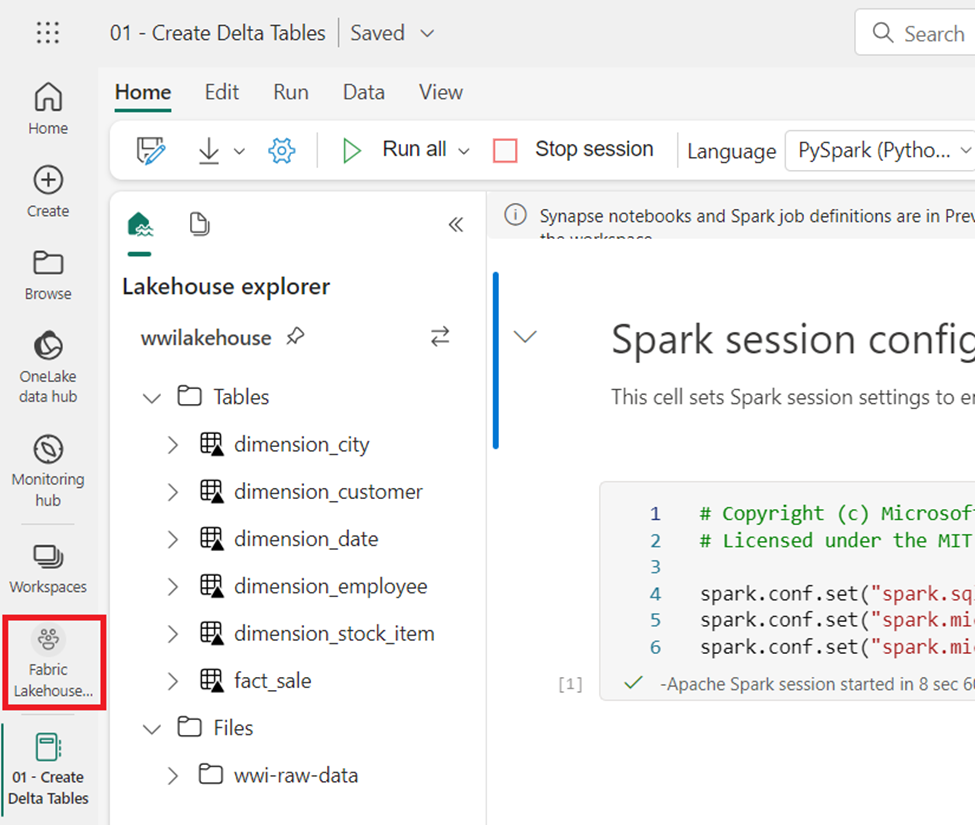Select the wwilakehouse name

tap(206, 338)
